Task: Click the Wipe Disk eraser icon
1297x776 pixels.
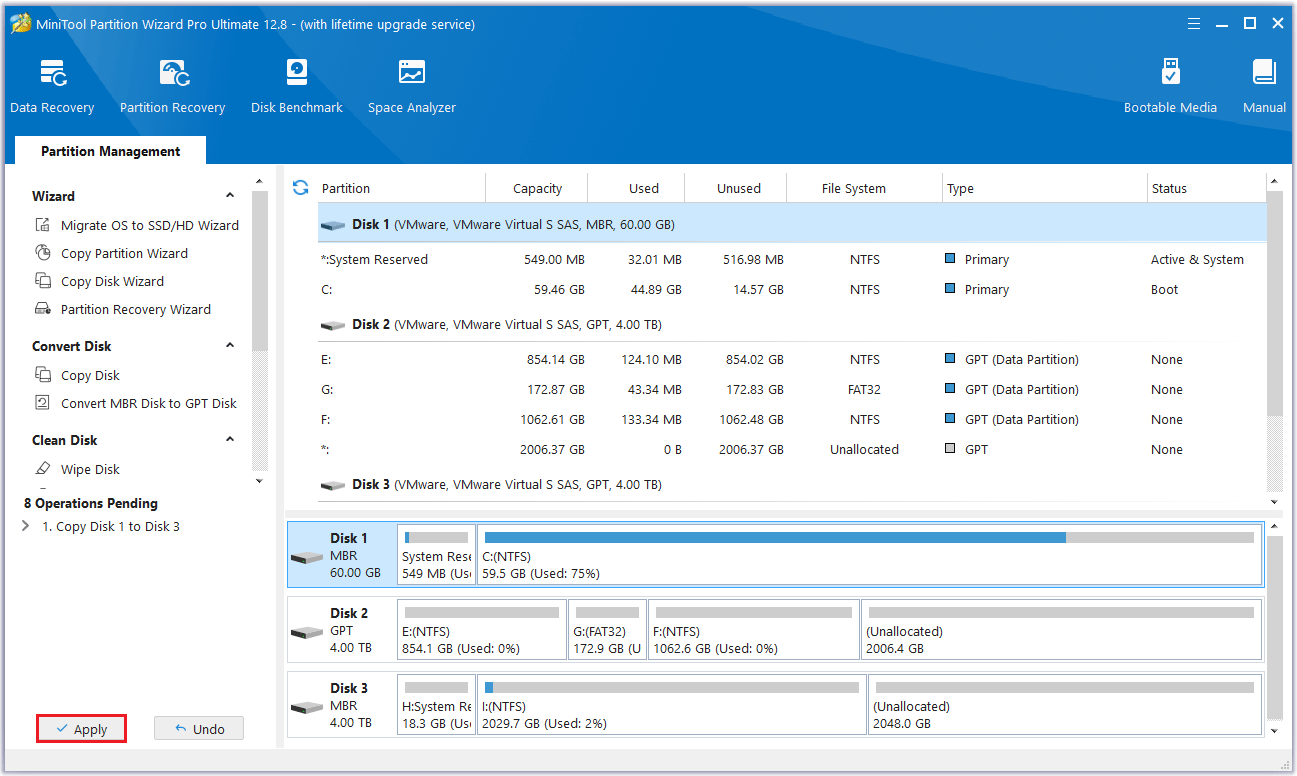Action: pos(43,469)
